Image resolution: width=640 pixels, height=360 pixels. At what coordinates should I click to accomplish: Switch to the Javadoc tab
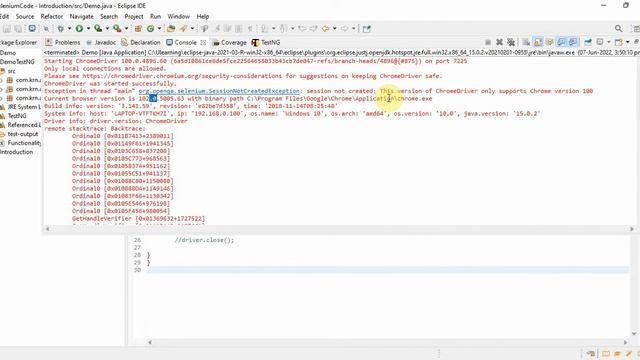101,42
